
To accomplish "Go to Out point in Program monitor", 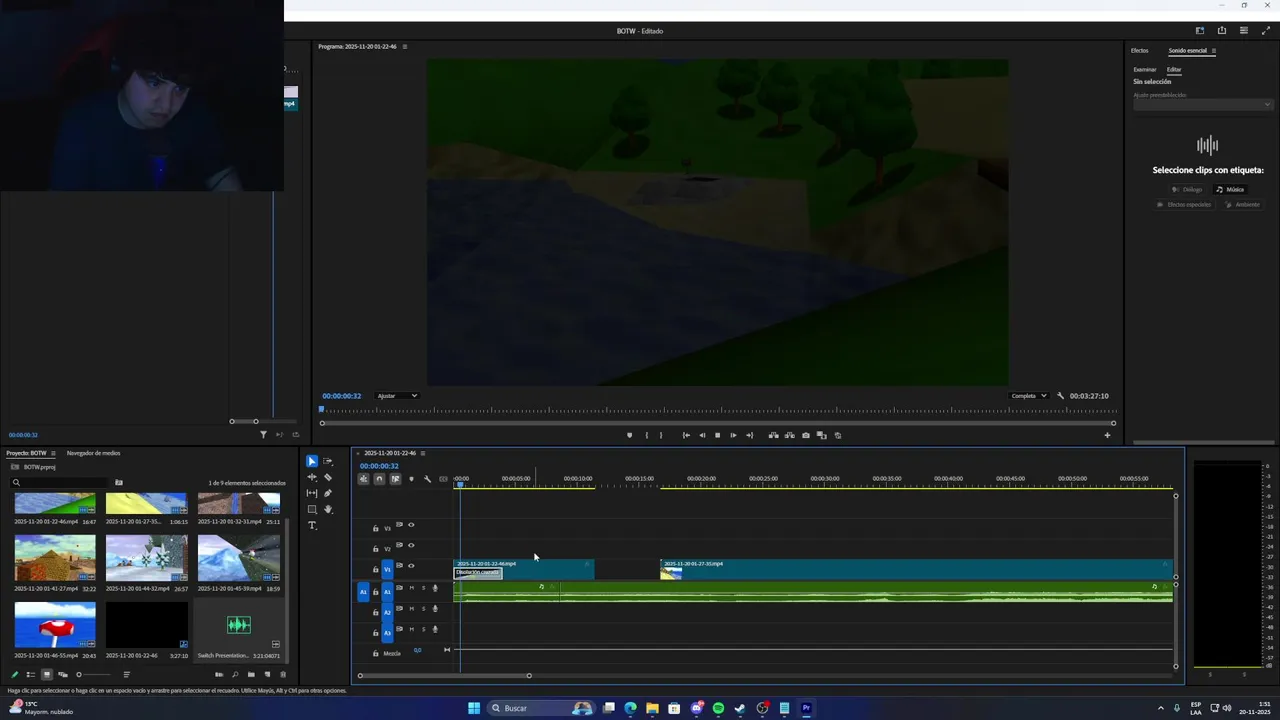I will click(x=749, y=435).
